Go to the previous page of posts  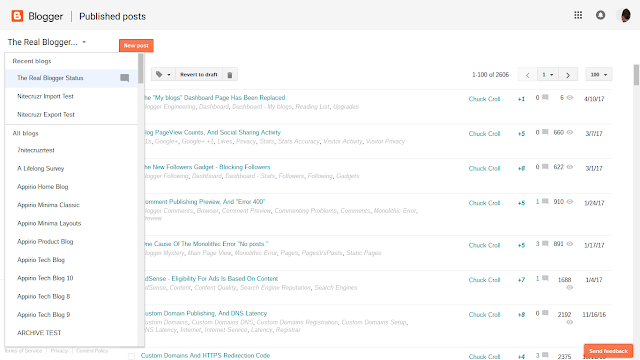point(528,75)
